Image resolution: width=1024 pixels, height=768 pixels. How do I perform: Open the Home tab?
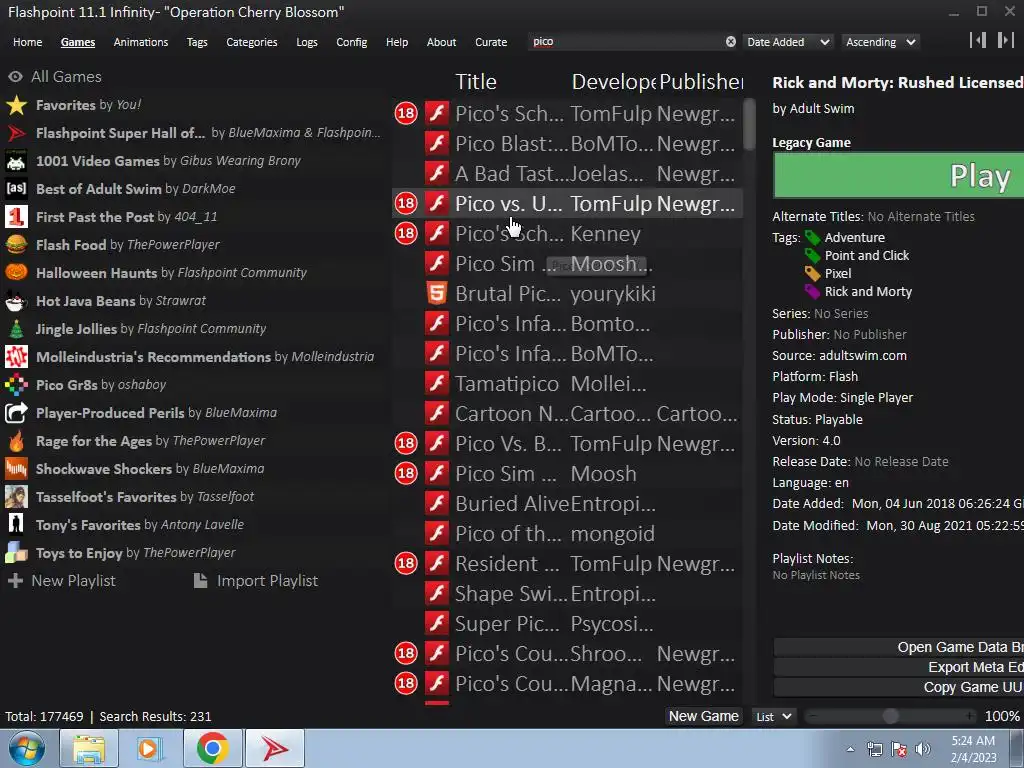point(27,42)
